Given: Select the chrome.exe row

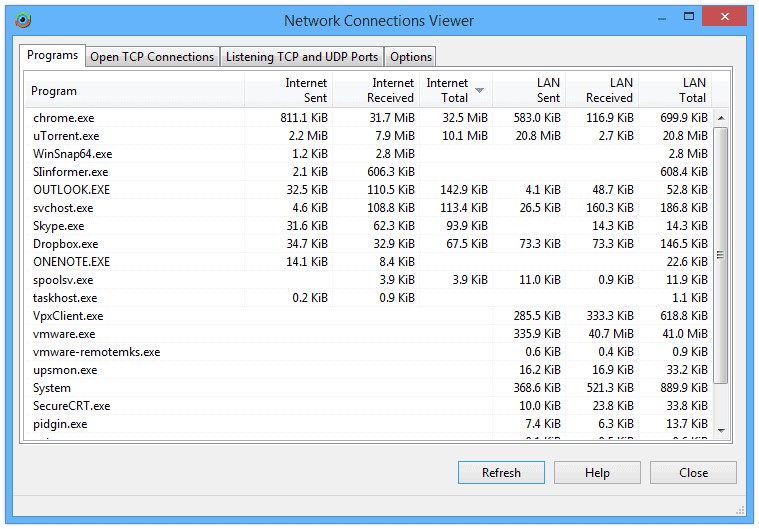Looking at the screenshot, I should pyautogui.click(x=64, y=118).
